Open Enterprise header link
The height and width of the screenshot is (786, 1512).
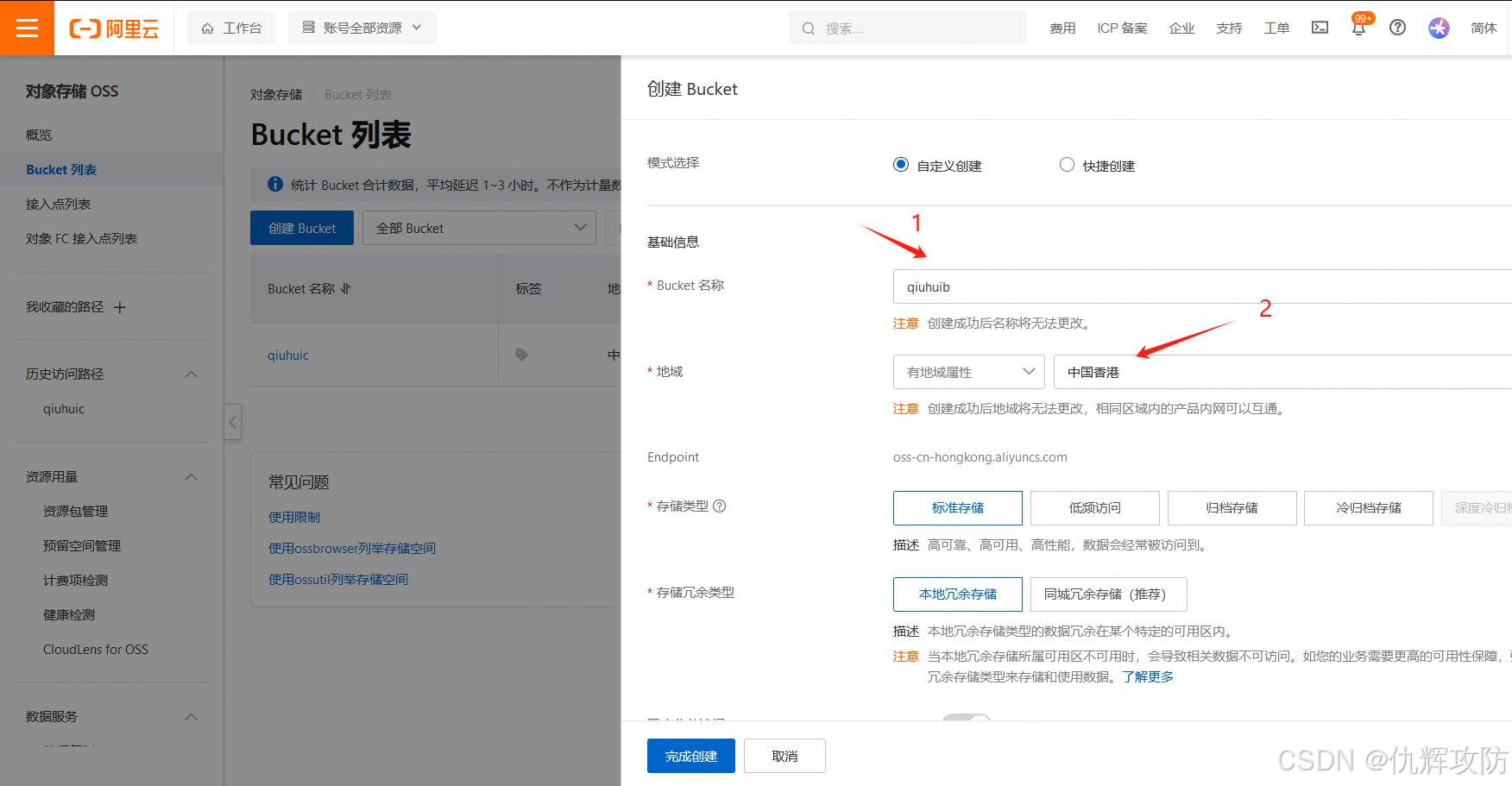(1181, 28)
